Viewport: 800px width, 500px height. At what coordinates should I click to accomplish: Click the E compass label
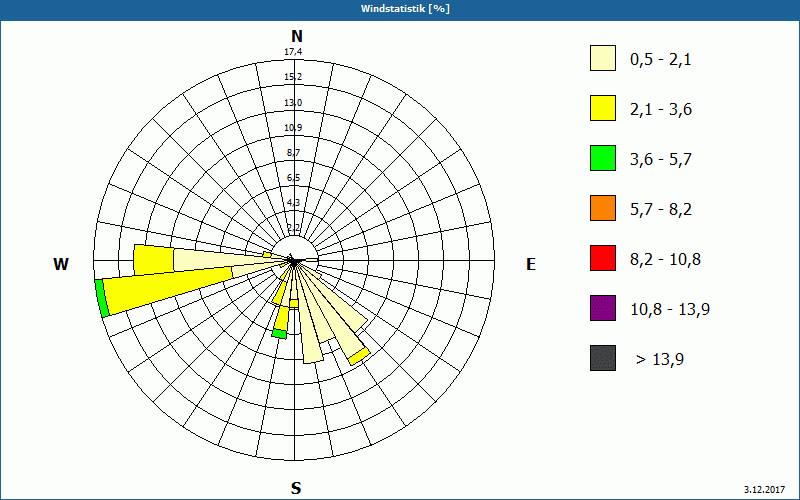[x=531, y=264]
